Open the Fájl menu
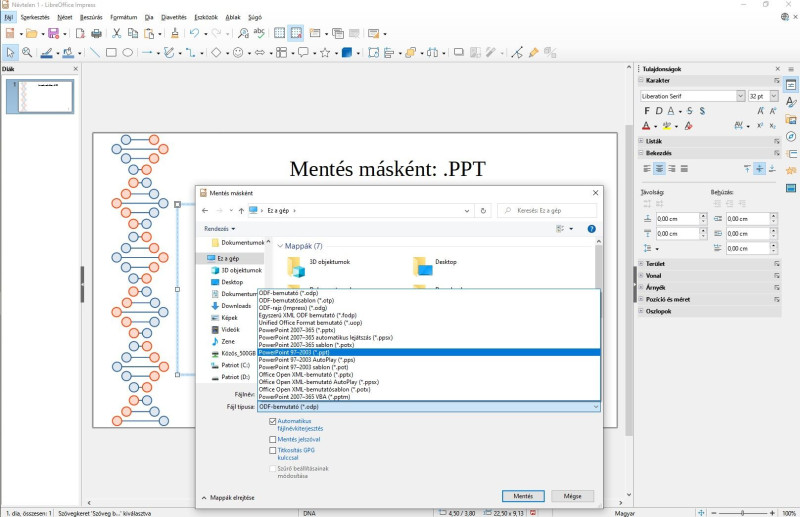This screenshot has width=800, height=517. coord(9,17)
